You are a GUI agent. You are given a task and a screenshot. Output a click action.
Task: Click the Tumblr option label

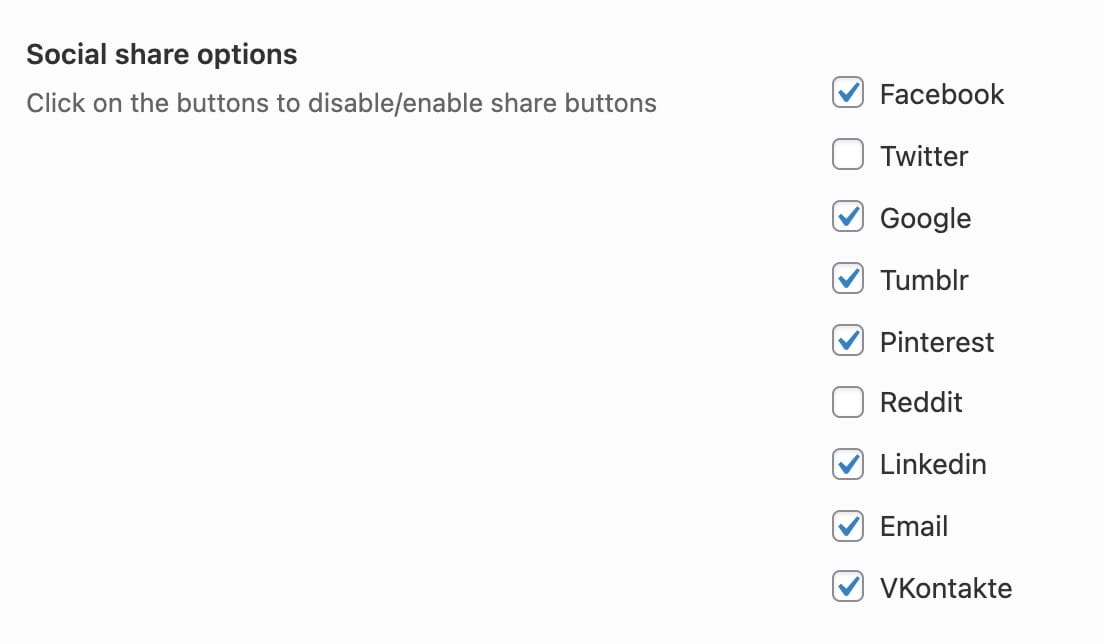tap(924, 280)
